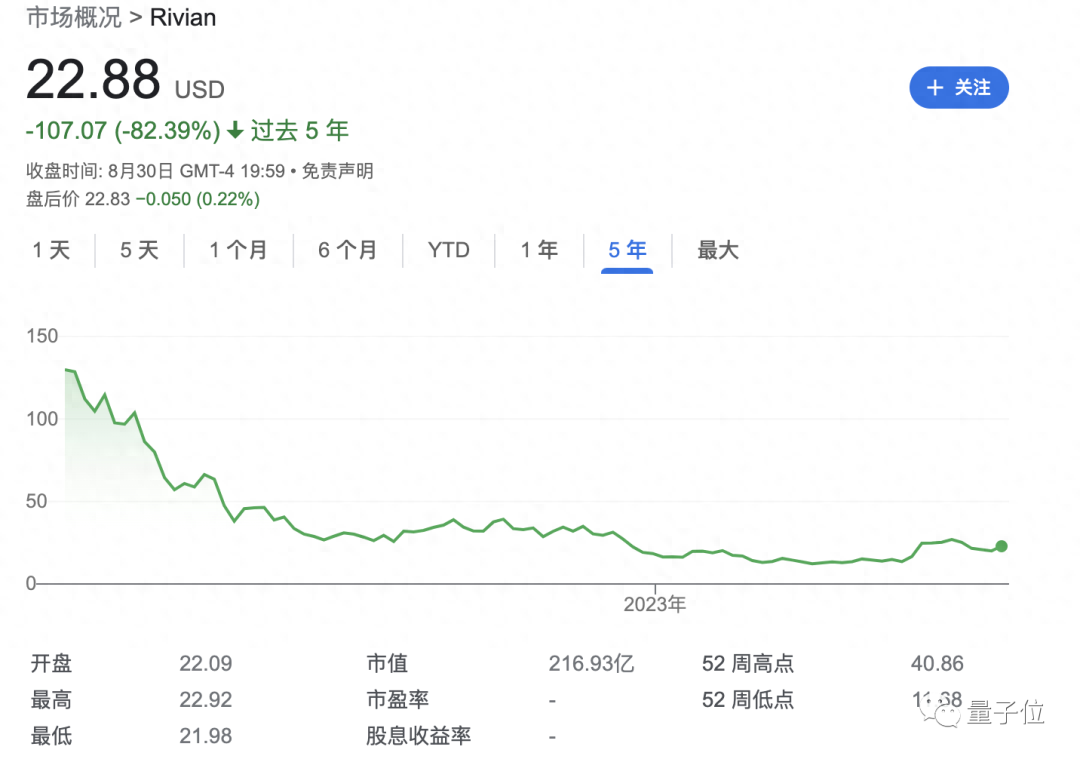This screenshot has height=759, width=1080.
Task: Select the 1 个月 range tab
Action: 238,250
